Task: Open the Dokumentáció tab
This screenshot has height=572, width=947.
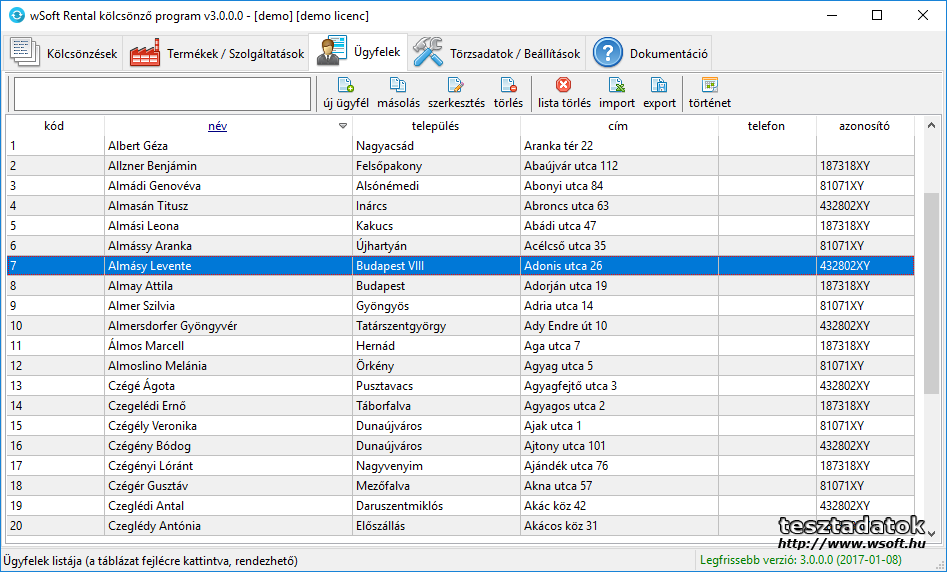Action: point(649,53)
